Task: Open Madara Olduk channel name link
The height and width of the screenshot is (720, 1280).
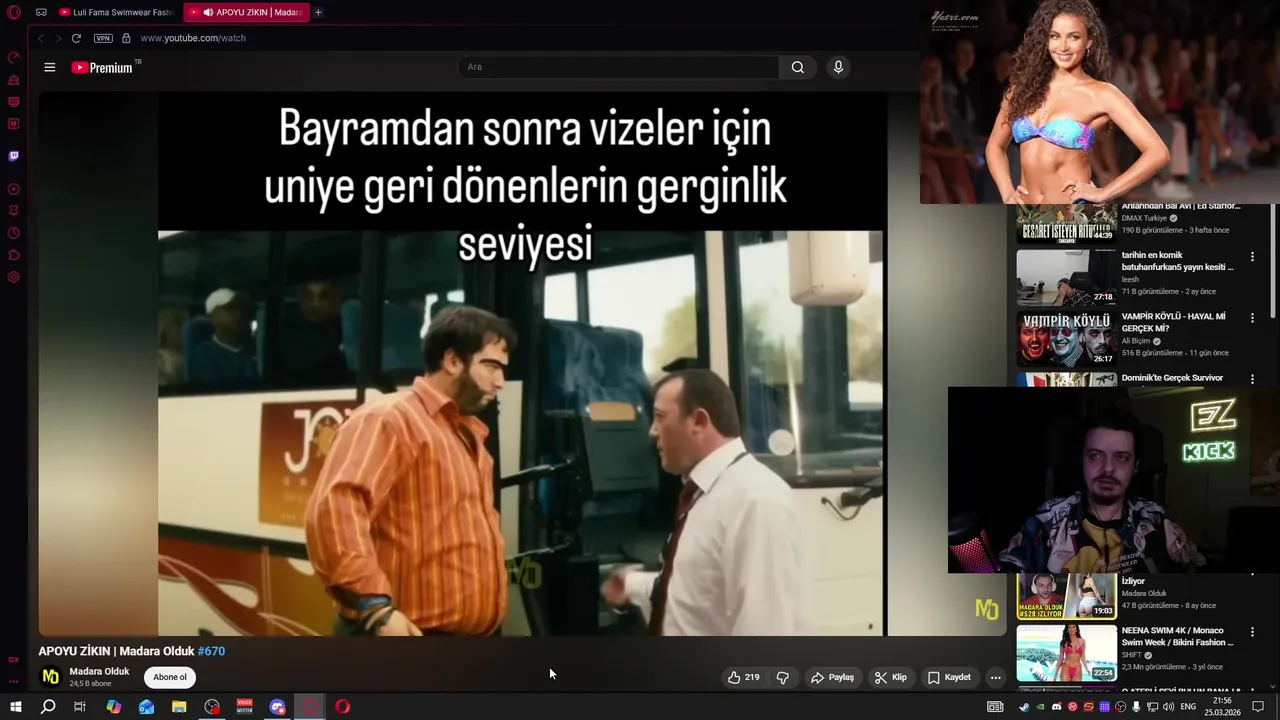Action: (x=99, y=671)
